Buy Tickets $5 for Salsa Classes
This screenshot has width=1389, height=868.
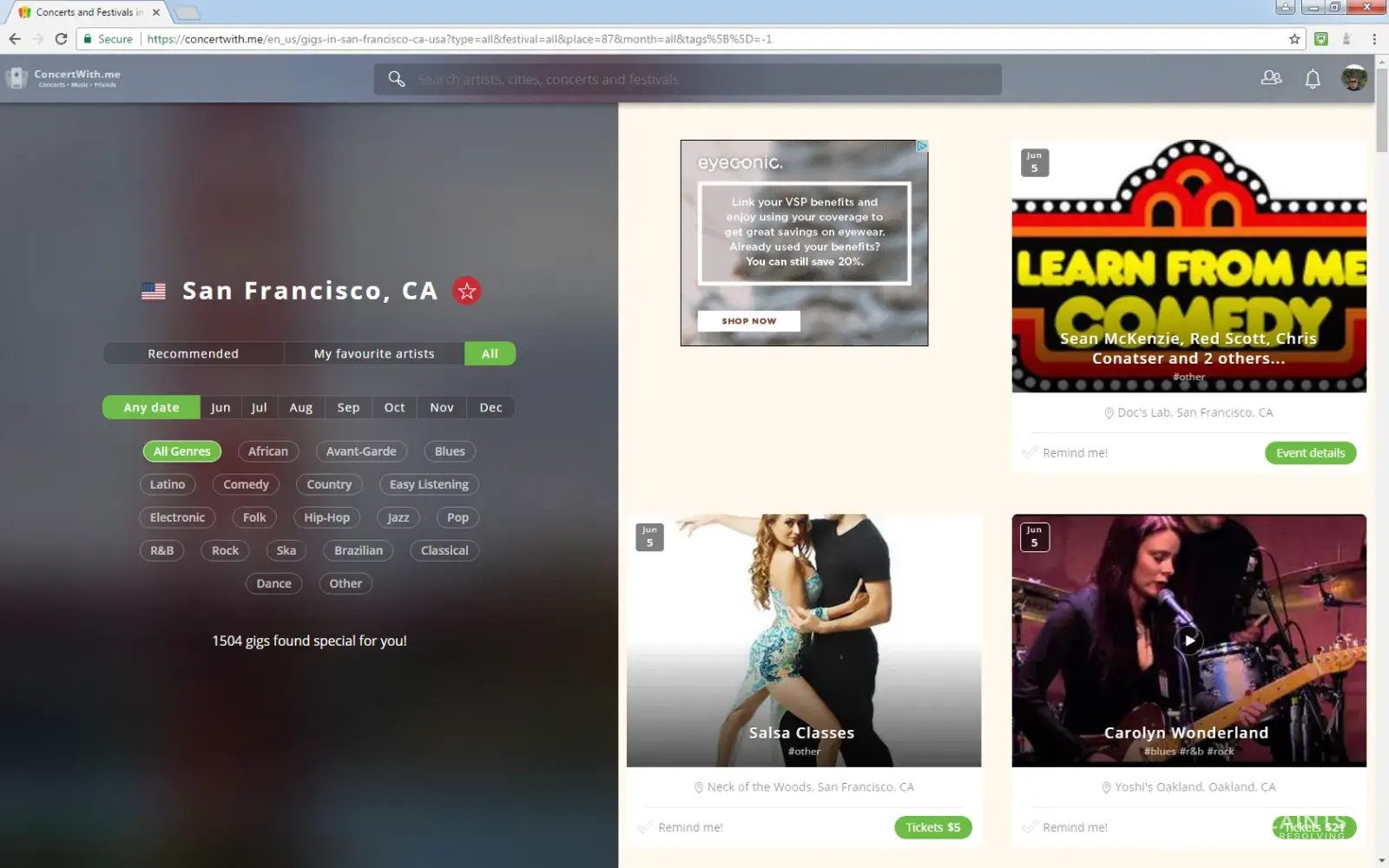[x=932, y=827]
